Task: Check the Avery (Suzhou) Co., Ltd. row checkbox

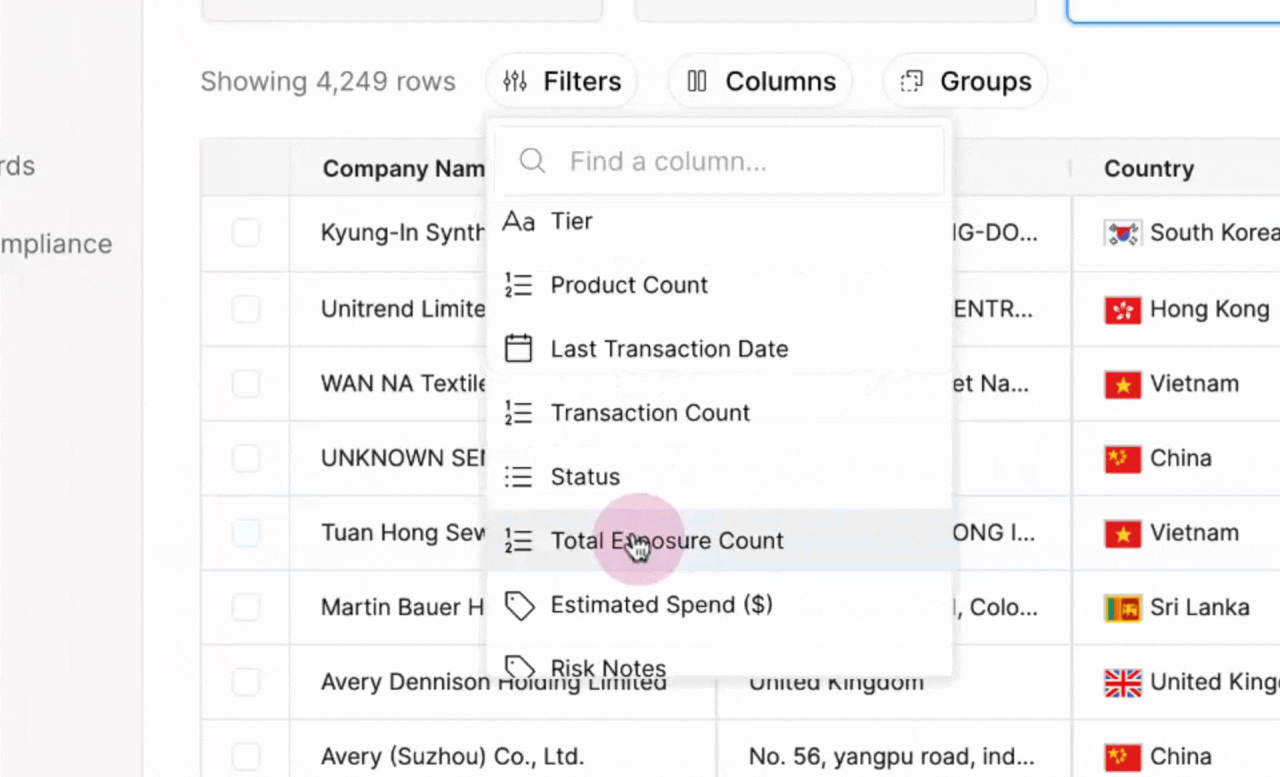Action: pyautogui.click(x=246, y=756)
